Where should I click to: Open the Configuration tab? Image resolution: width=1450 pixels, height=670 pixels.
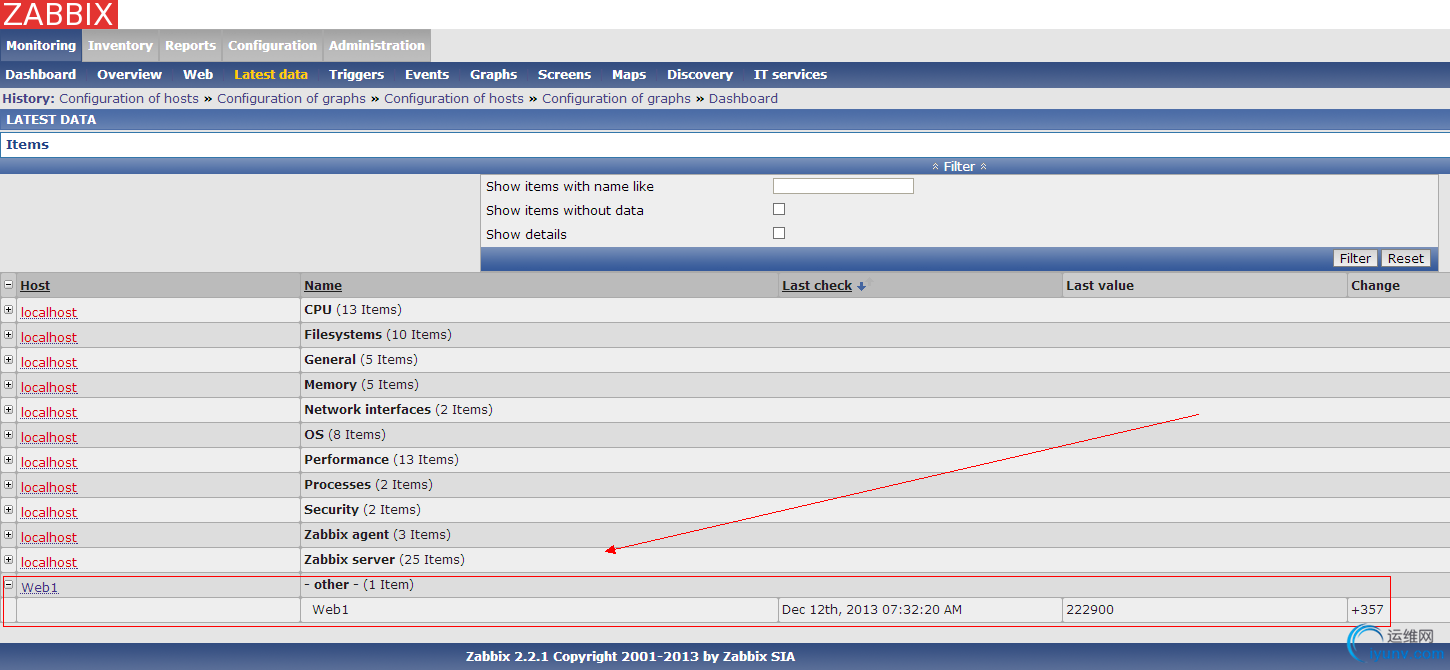[272, 46]
